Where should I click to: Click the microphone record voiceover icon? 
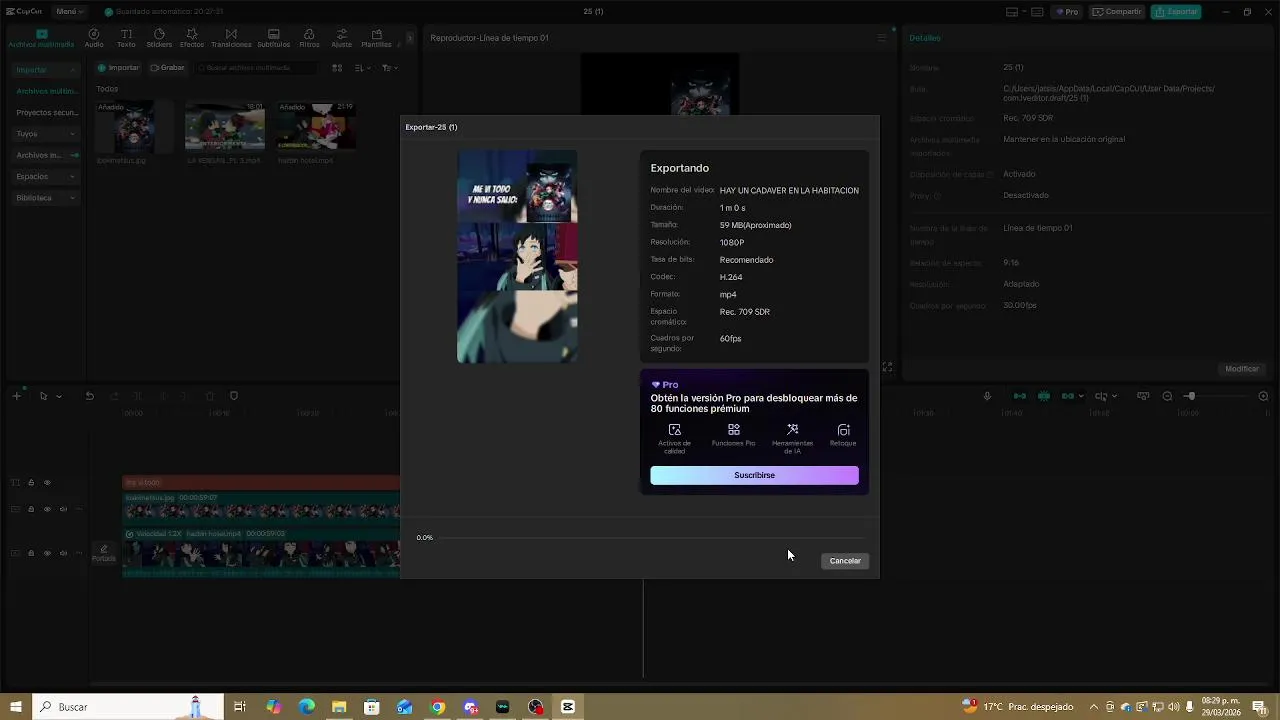[987, 396]
